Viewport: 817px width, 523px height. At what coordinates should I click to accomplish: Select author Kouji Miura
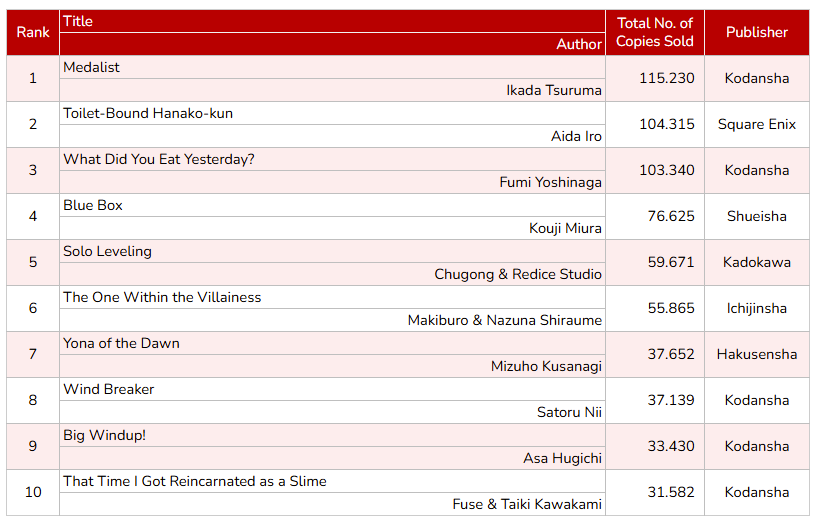click(x=565, y=228)
